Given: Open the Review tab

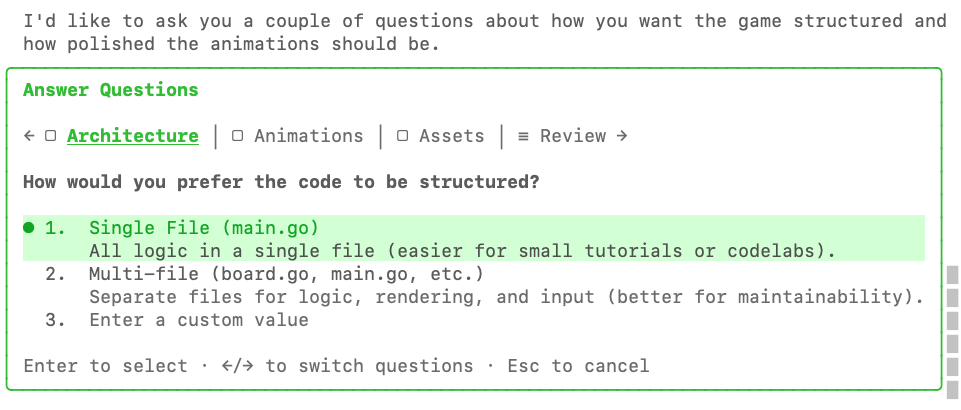Looking at the screenshot, I should click(572, 136).
